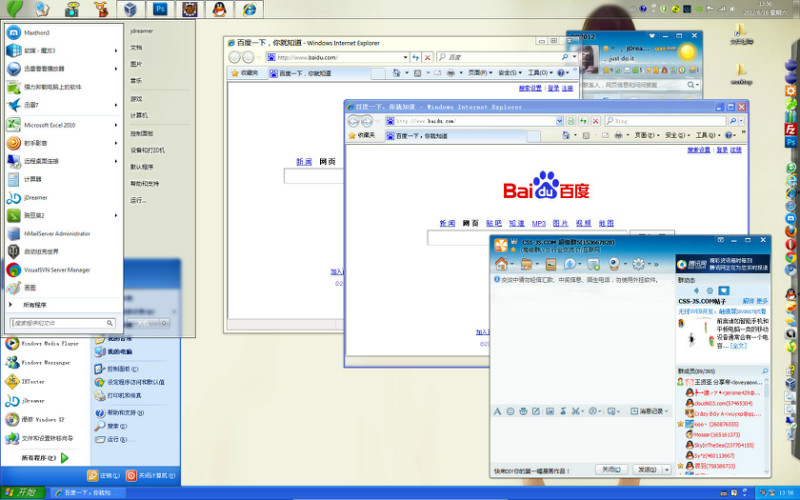Go back in front Baidu IE window

coord(354,121)
